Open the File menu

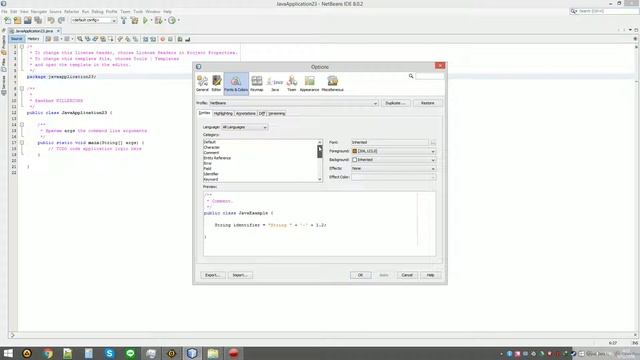(4, 11)
